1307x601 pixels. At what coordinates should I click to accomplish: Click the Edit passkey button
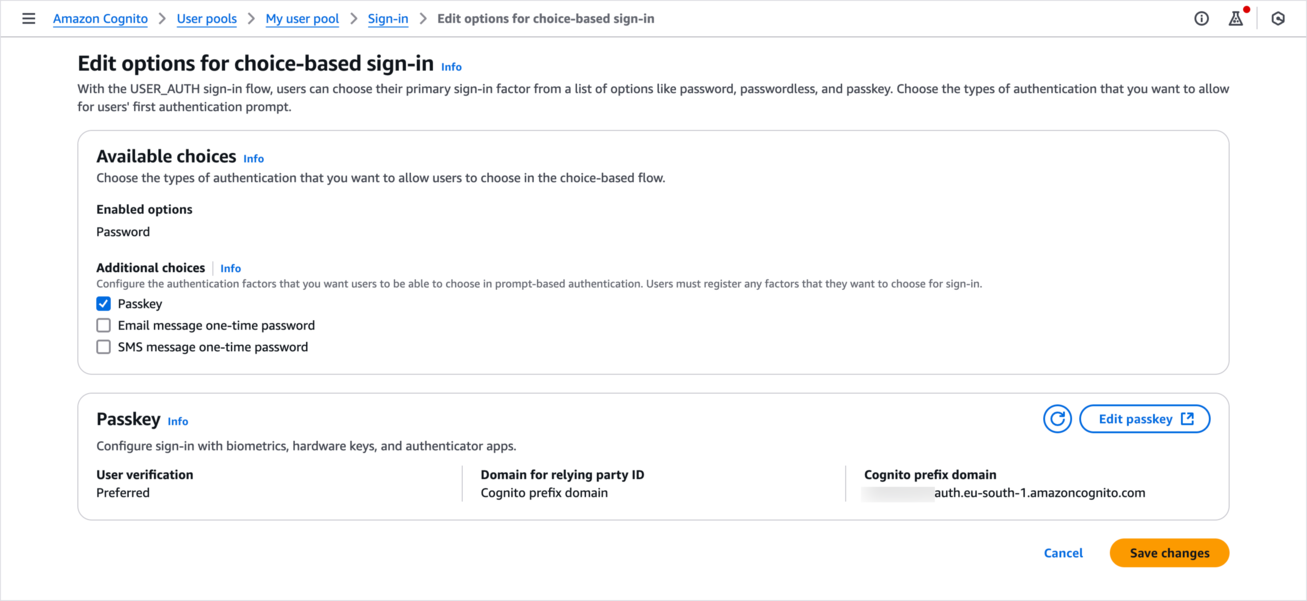(x=1145, y=419)
